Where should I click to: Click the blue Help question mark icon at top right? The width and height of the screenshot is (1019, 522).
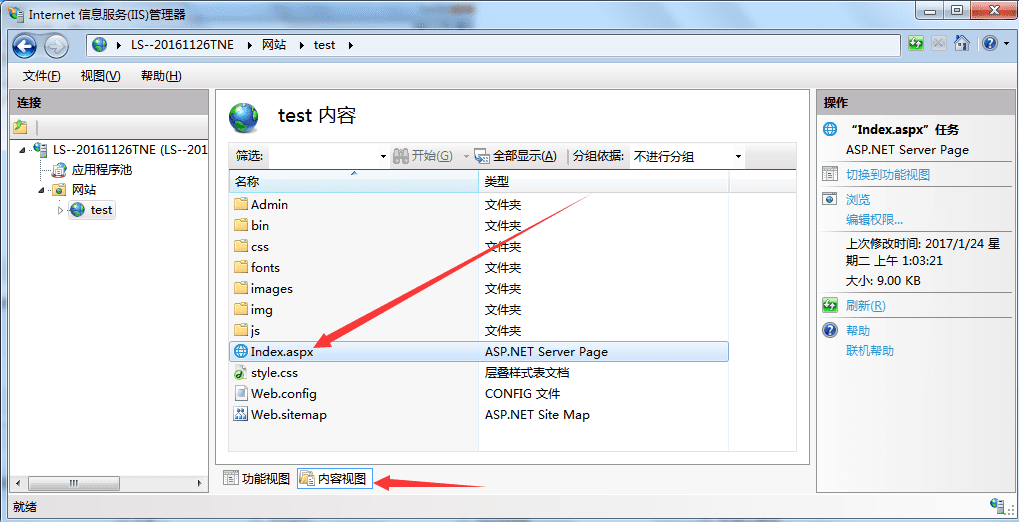click(990, 44)
